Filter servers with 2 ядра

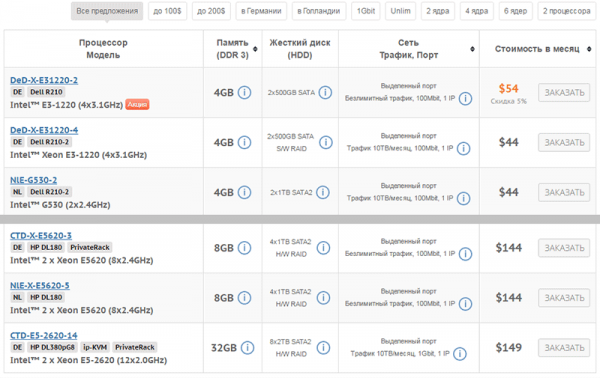pyautogui.click(x=438, y=11)
